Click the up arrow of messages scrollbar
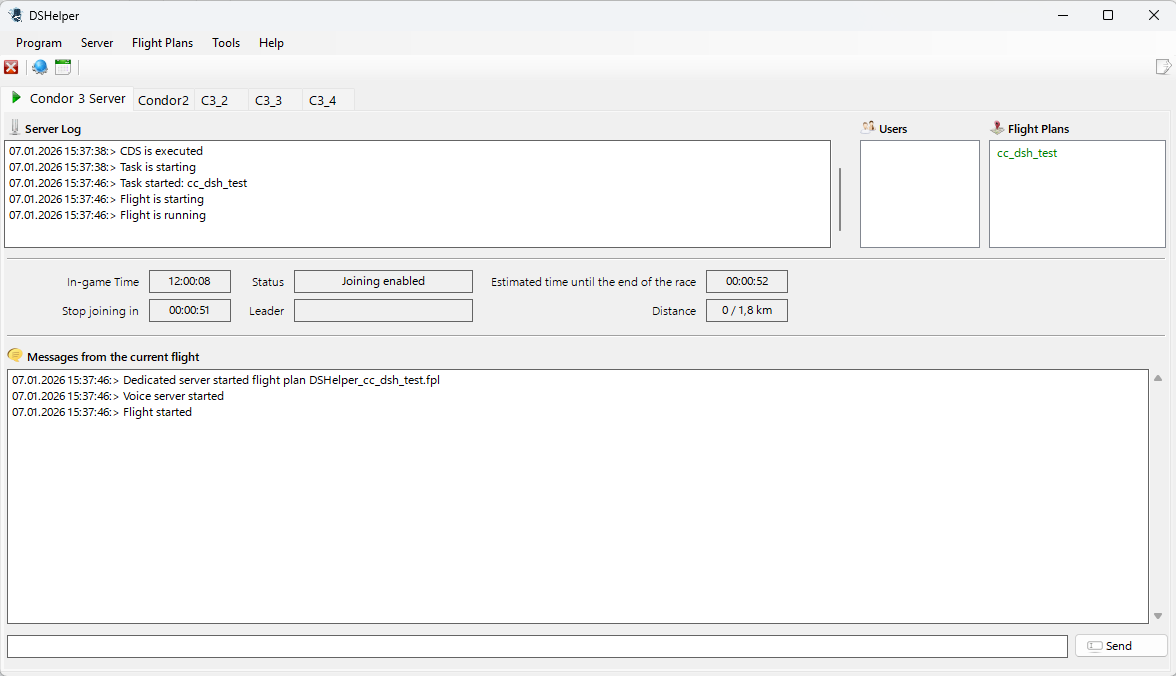This screenshot has width=1176, height=676. [x=1158, y=378]
